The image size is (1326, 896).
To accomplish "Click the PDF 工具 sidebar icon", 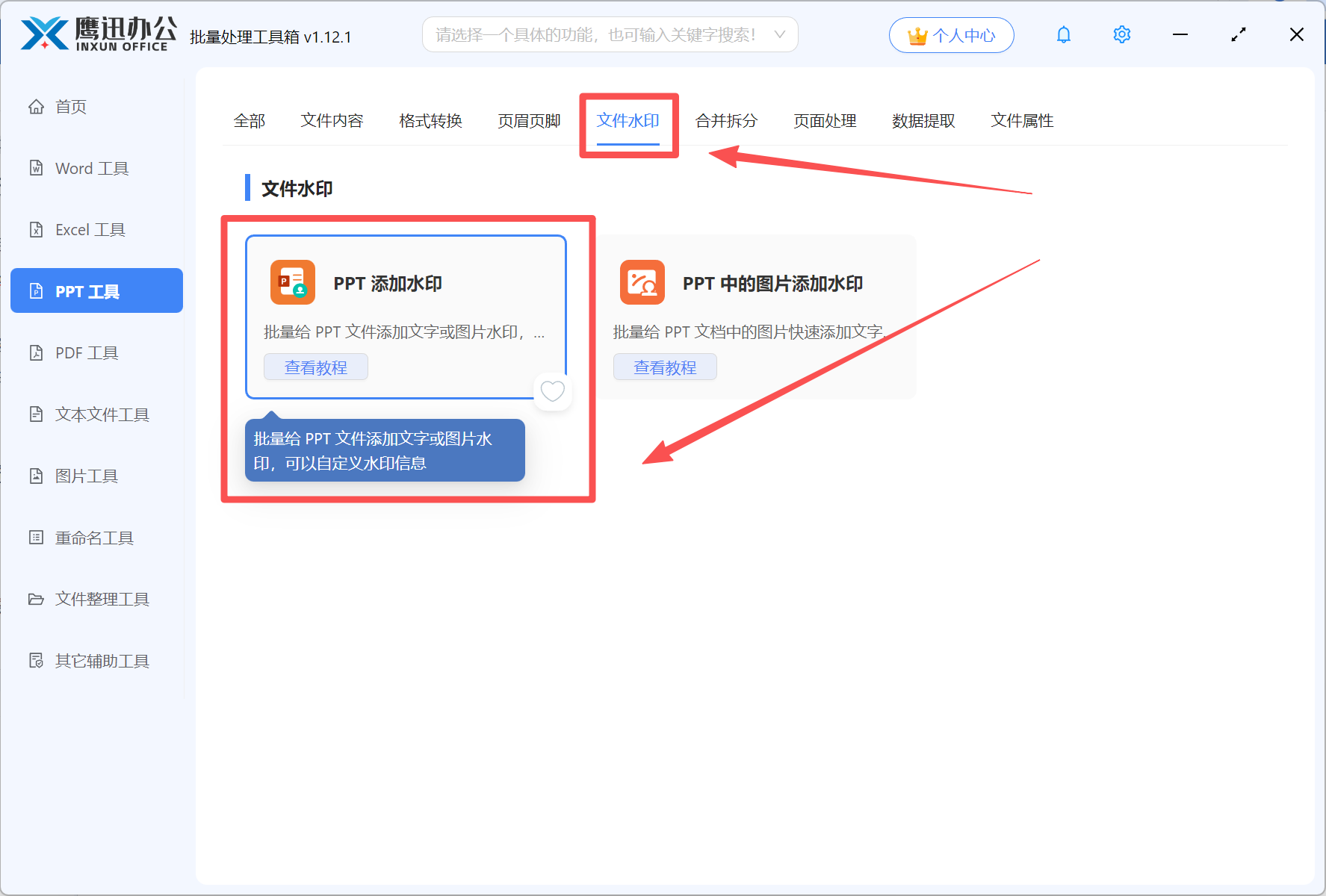I will tap(36, 353).
